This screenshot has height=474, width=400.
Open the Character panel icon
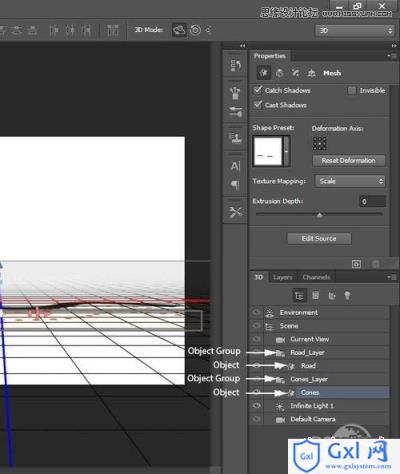pos(235,166)
